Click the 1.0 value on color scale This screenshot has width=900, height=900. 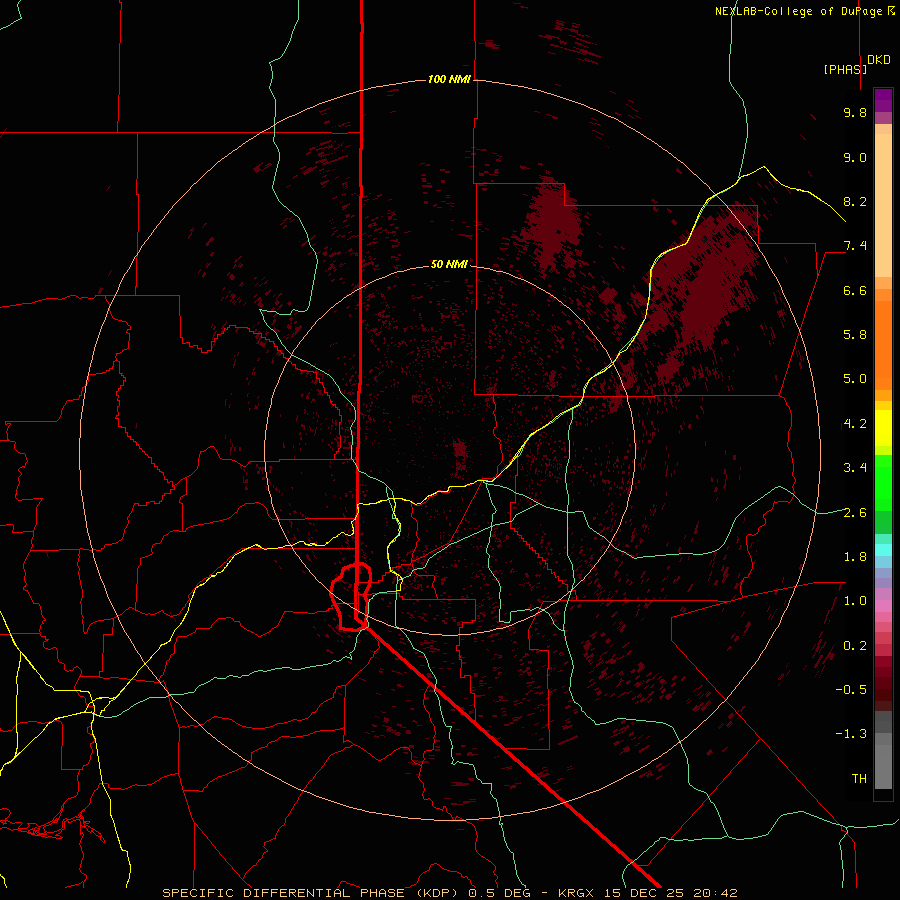point(855,601)
